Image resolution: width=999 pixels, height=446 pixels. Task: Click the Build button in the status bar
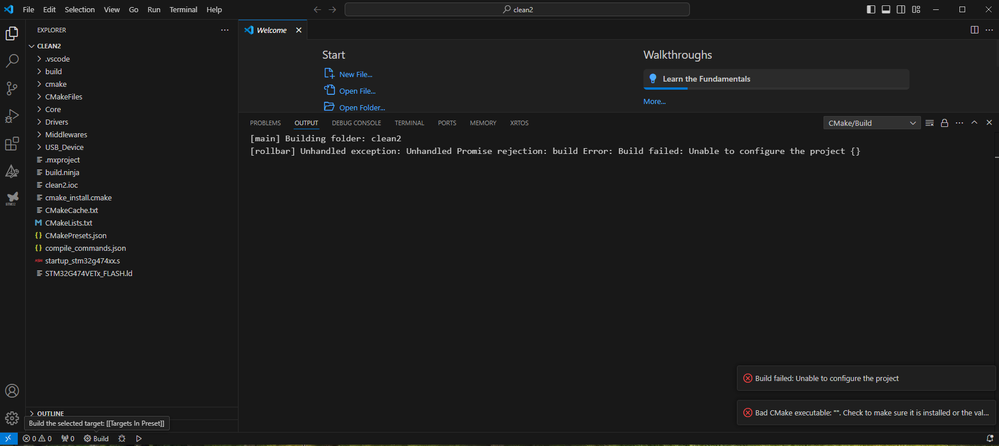click(x=96, y=439)
